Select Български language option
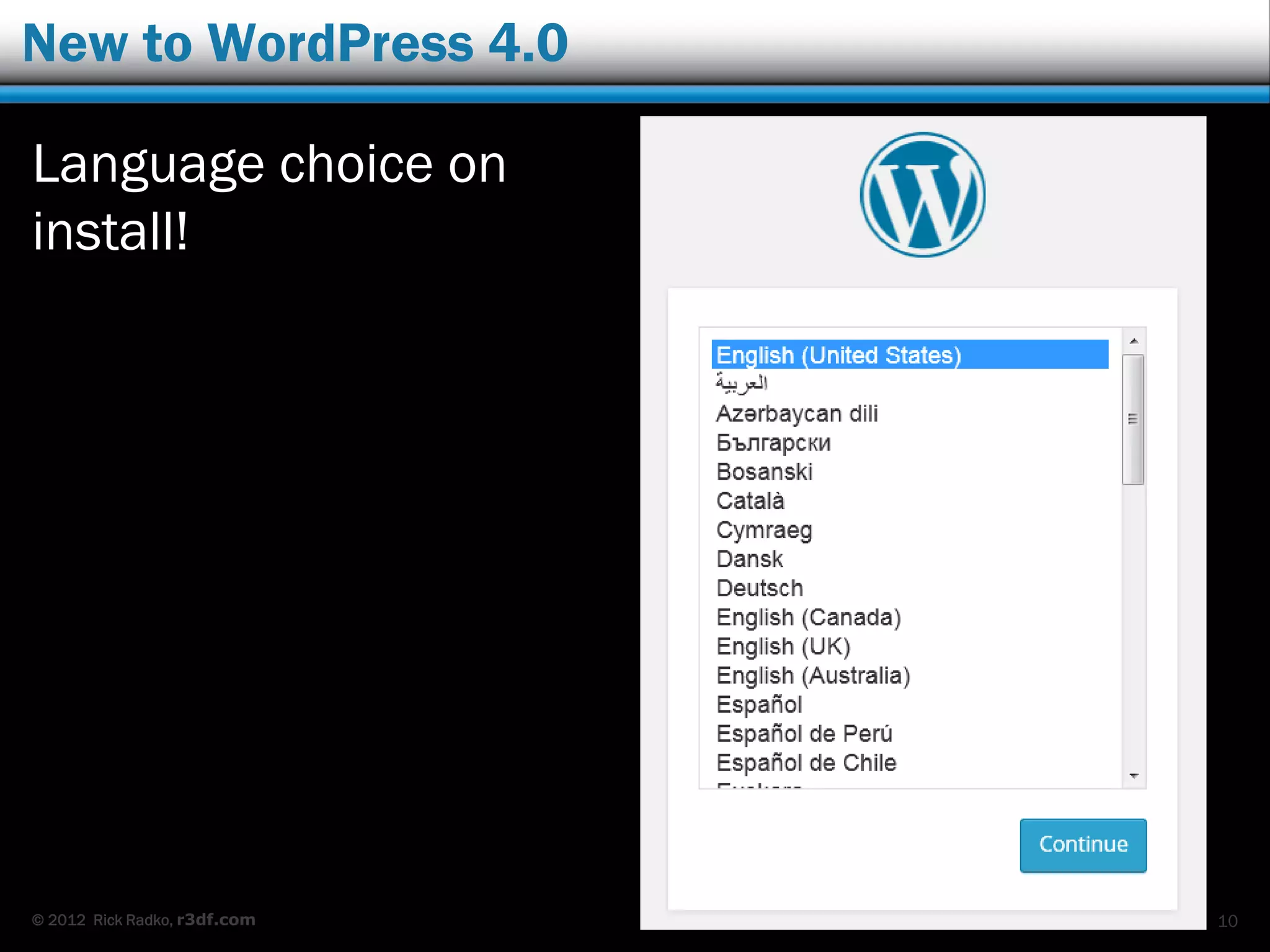The image size is (1270, 952). click(910, 442)
